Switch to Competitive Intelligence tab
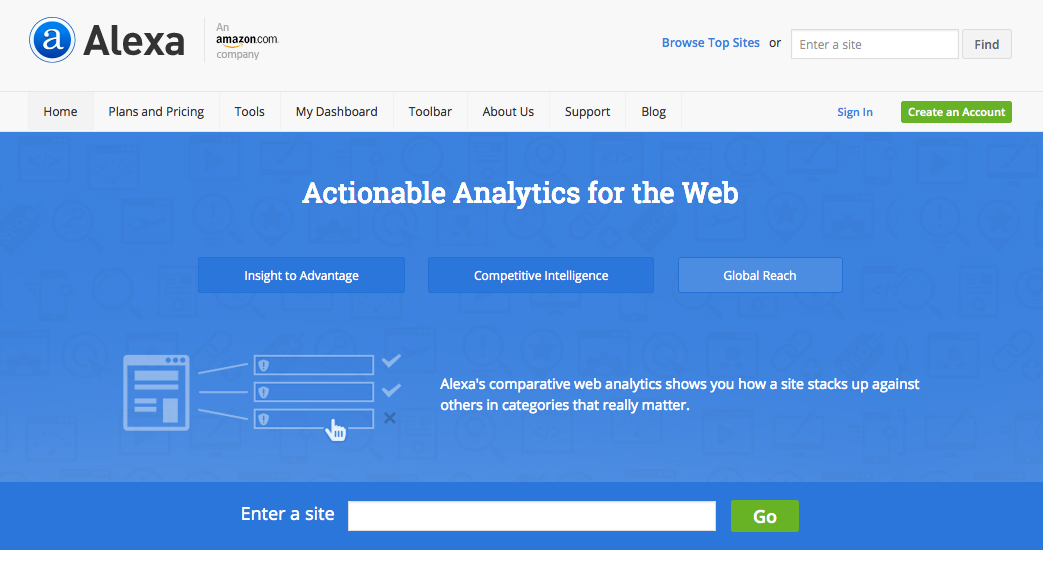1043x580 pixels. tap(541, 275)
